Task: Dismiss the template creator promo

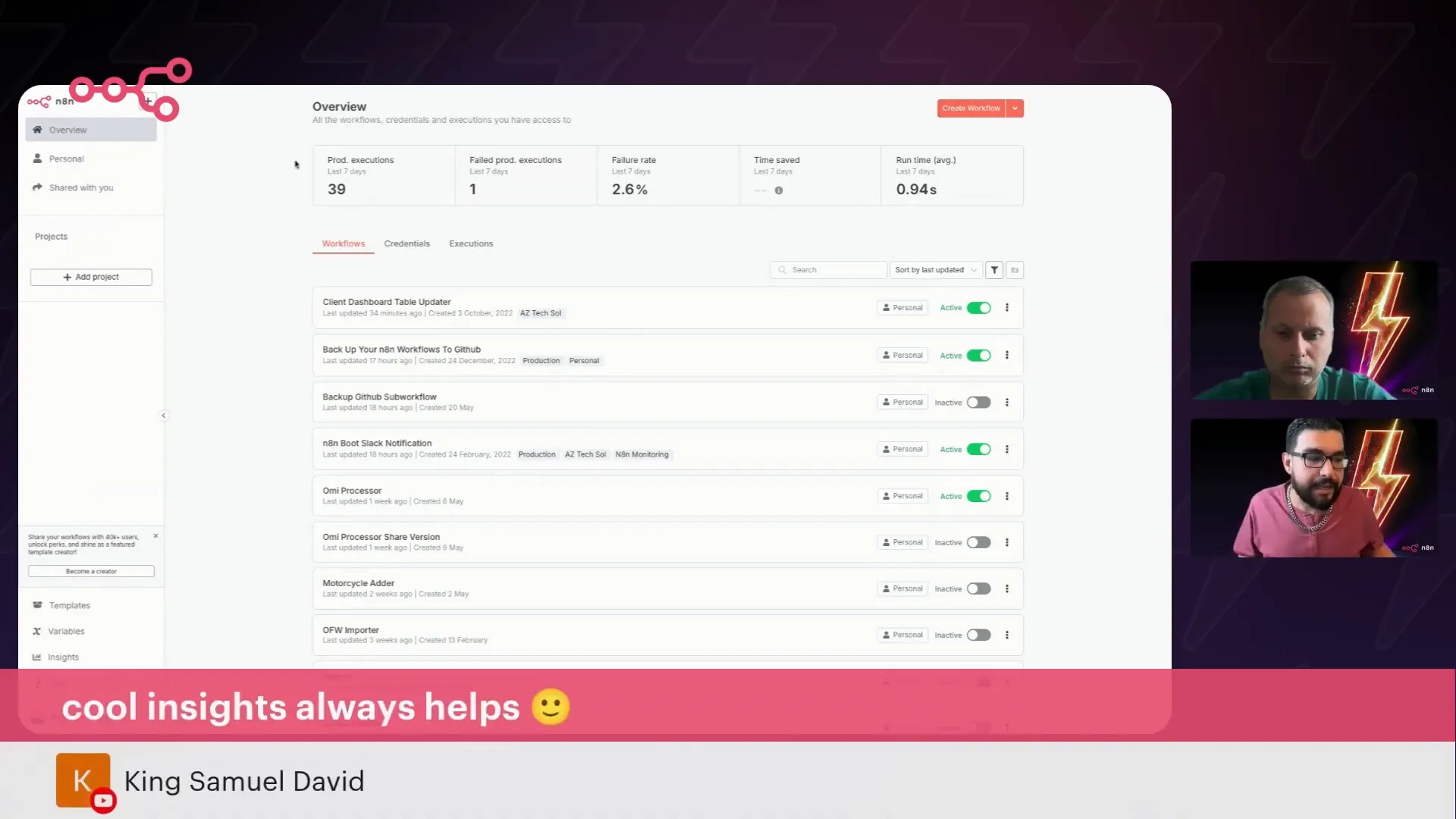Action: coord(155,536)
